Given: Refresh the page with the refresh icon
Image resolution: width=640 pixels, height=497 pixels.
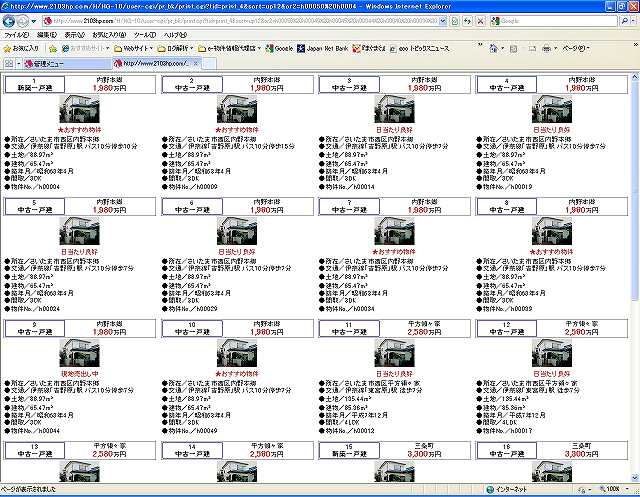Looking at the screenshot, I should 467,21.
